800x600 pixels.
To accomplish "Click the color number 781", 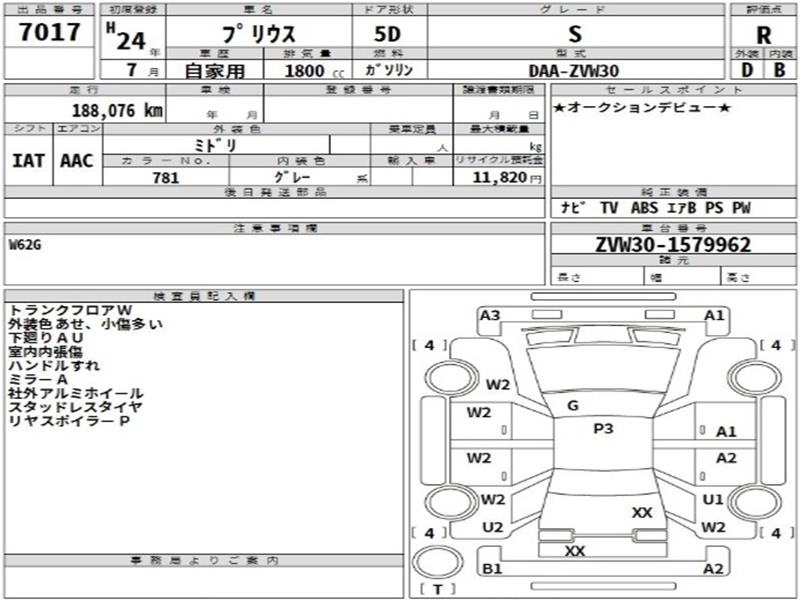I will [x=166, y=178].
